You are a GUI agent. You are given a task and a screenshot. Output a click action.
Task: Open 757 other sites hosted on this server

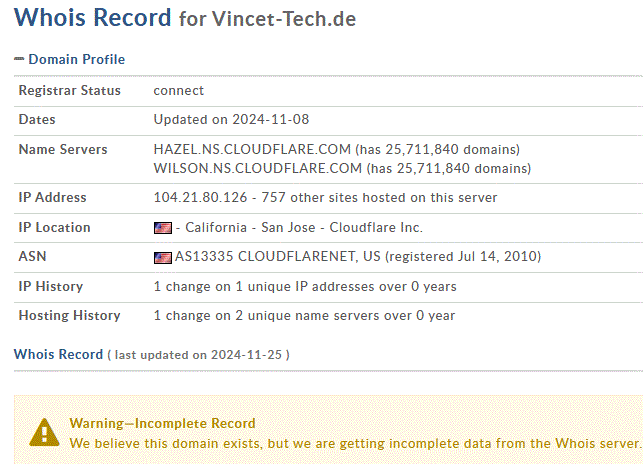(x=379, y=197)
